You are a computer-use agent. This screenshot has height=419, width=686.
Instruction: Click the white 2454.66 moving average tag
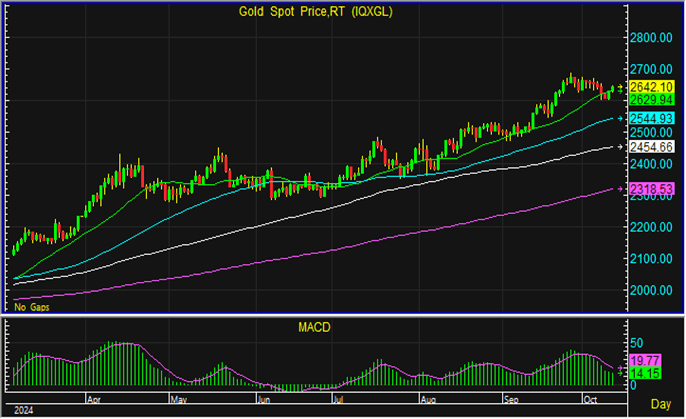click(x=651, y=147)
